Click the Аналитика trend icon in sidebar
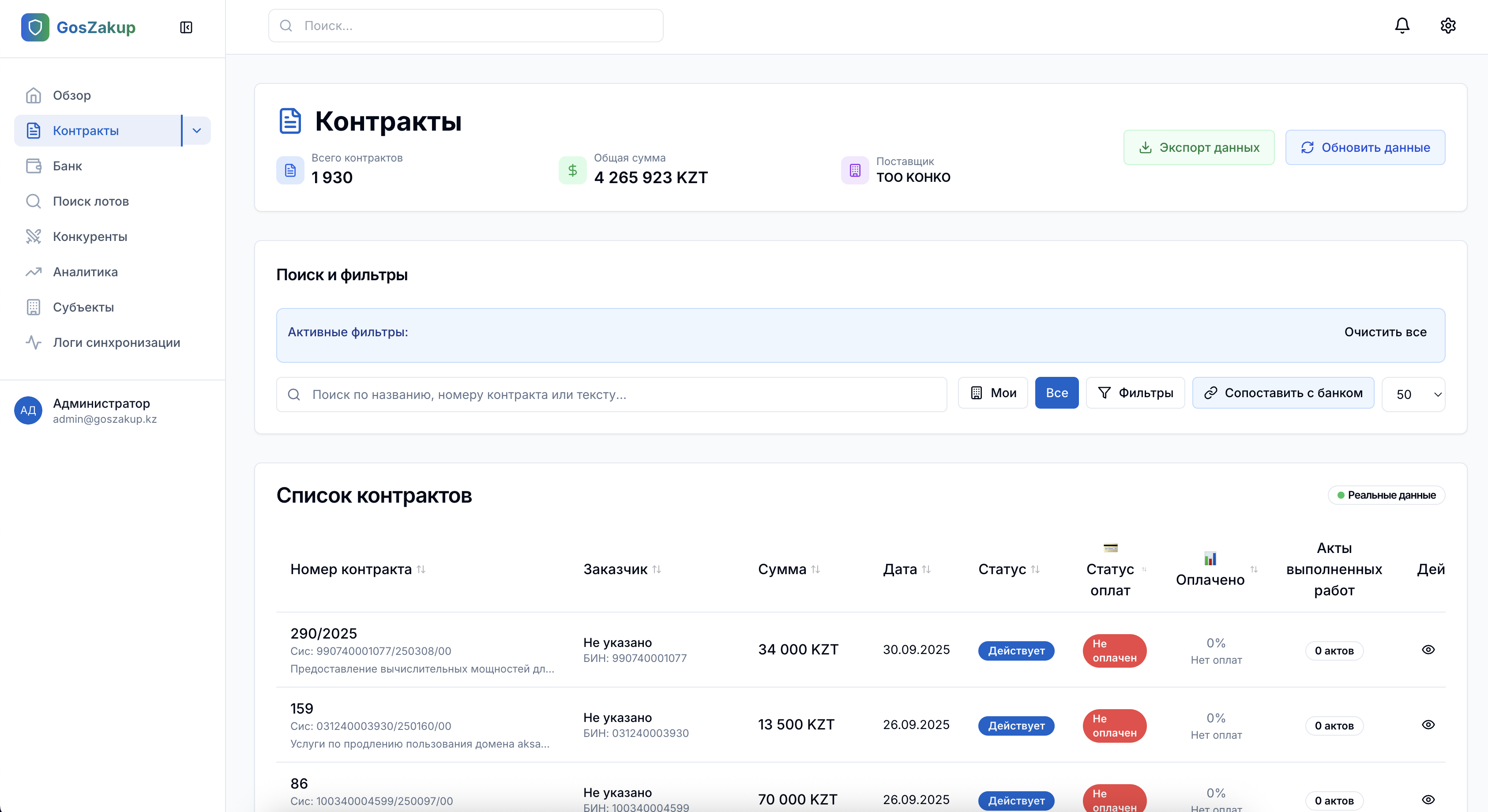The height and width of the screenshot is (812, 1488). pyautogui.click(x=34, y=271)
